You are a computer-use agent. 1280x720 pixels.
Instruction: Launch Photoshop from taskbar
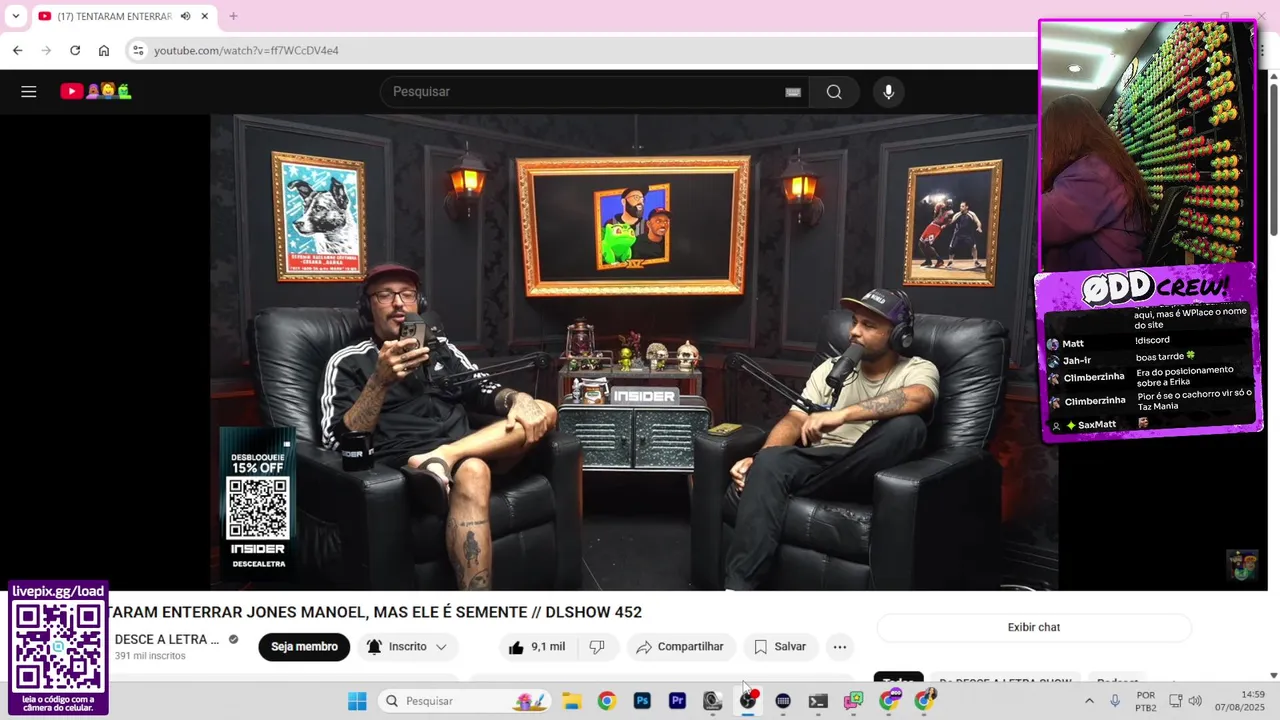642,701
